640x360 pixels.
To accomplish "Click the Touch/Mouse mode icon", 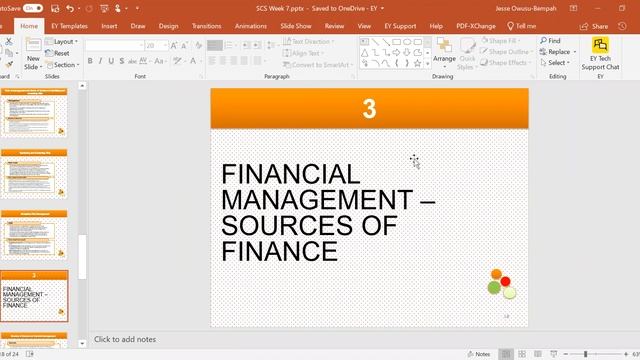I will (118, 8).
